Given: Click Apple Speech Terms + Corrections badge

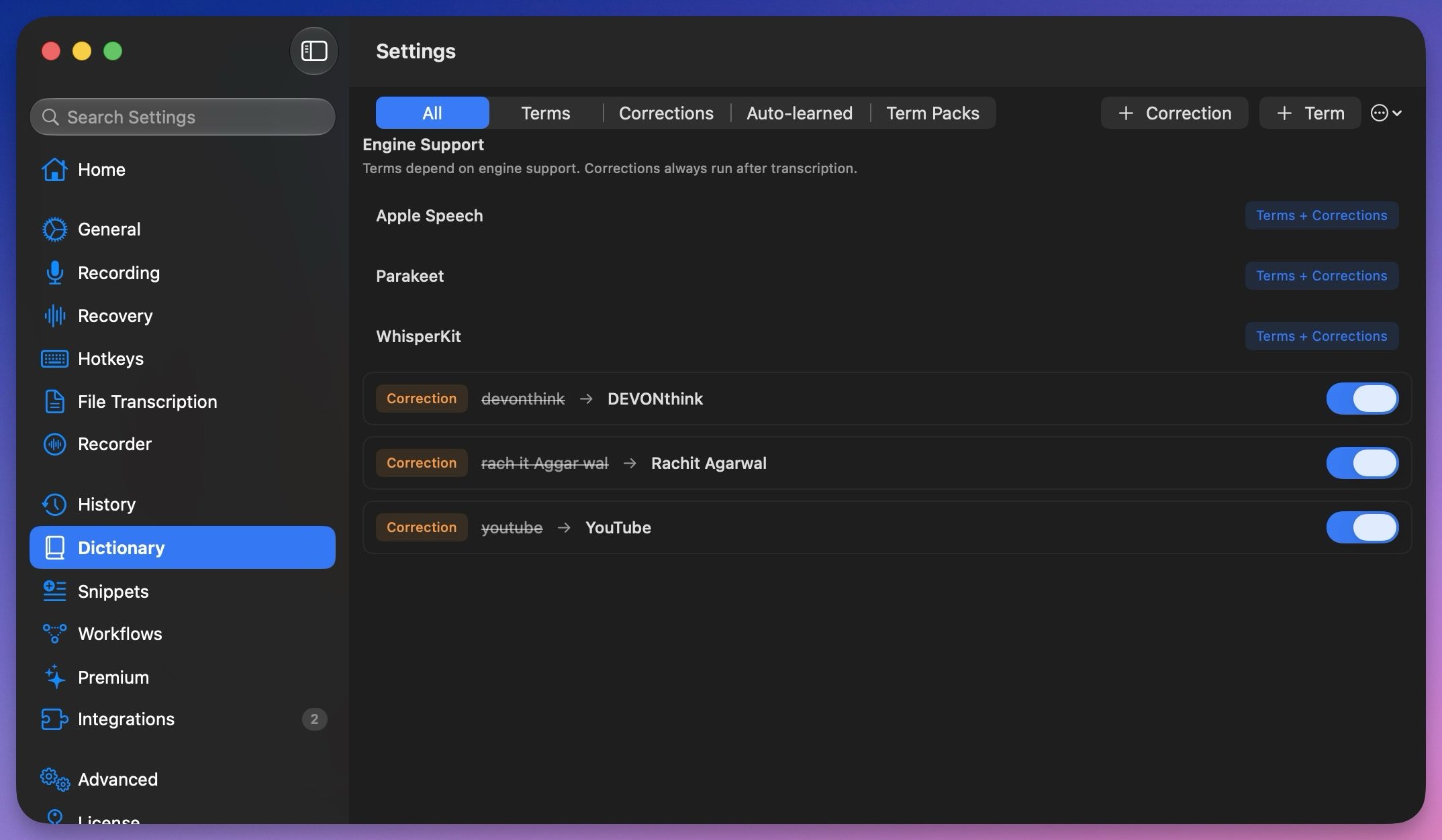Looking at the screenshot, I should coord(1322,215).
